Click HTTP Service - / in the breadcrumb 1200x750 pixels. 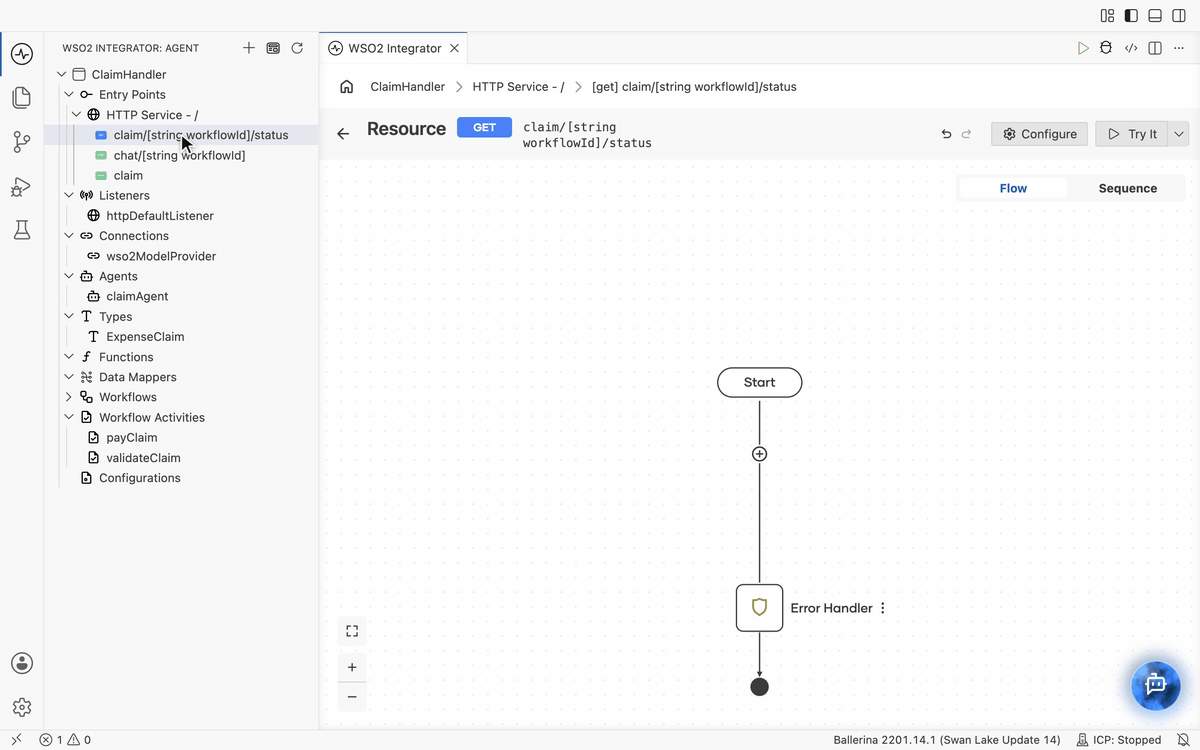click(518, 87)
